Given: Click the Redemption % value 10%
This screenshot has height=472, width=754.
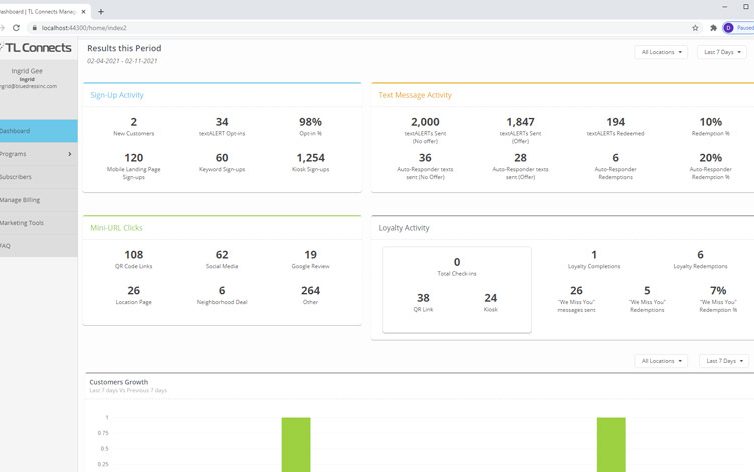Looking at the screenshot, I should click(x=711, y=122).
